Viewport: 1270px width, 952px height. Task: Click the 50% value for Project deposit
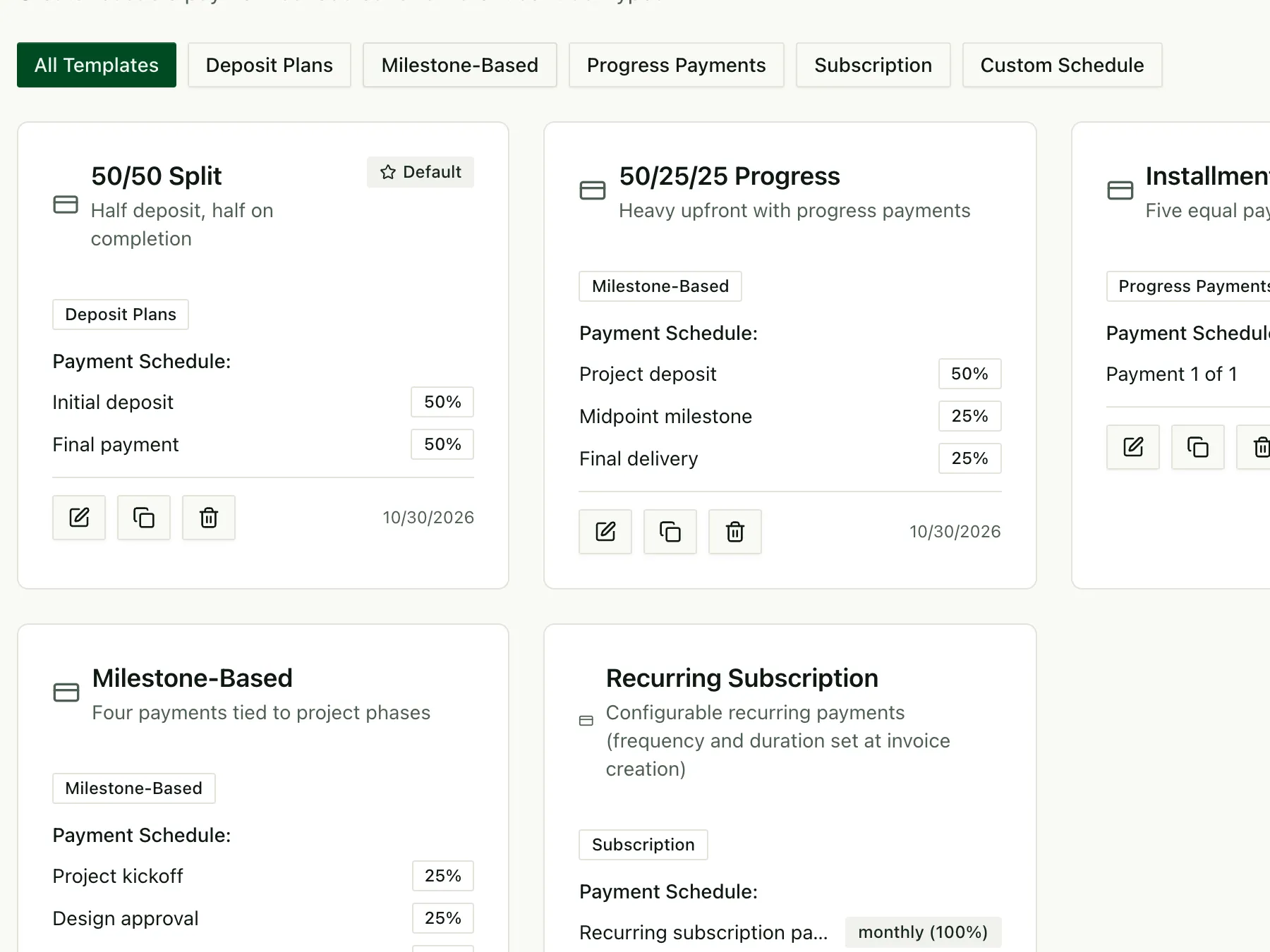(x=970, y=374)
